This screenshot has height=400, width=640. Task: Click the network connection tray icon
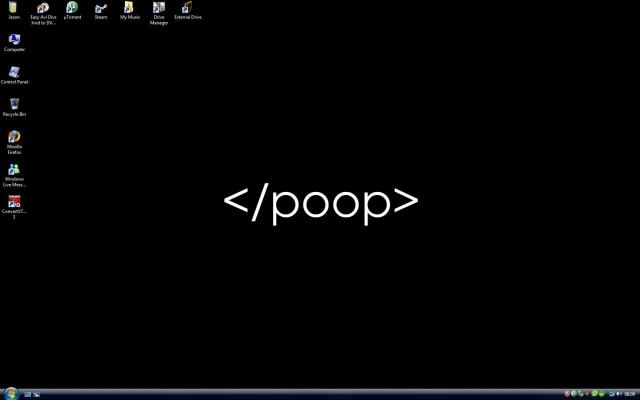click(612, 393)
